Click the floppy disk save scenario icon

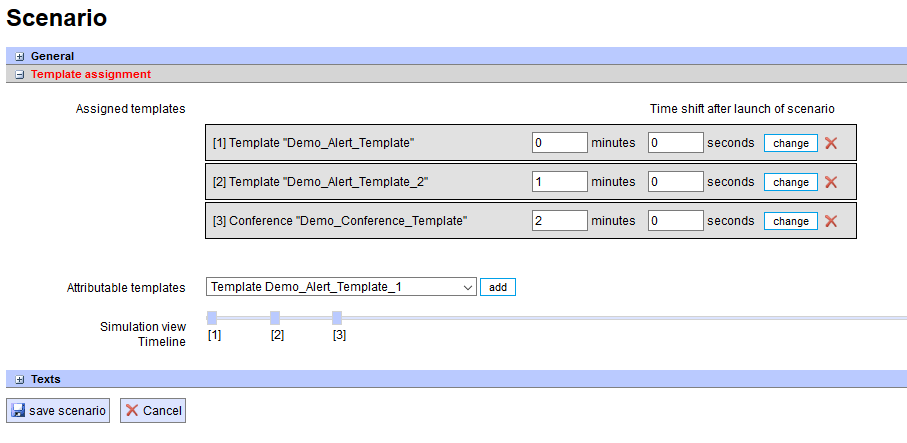(x=18, y=411)
